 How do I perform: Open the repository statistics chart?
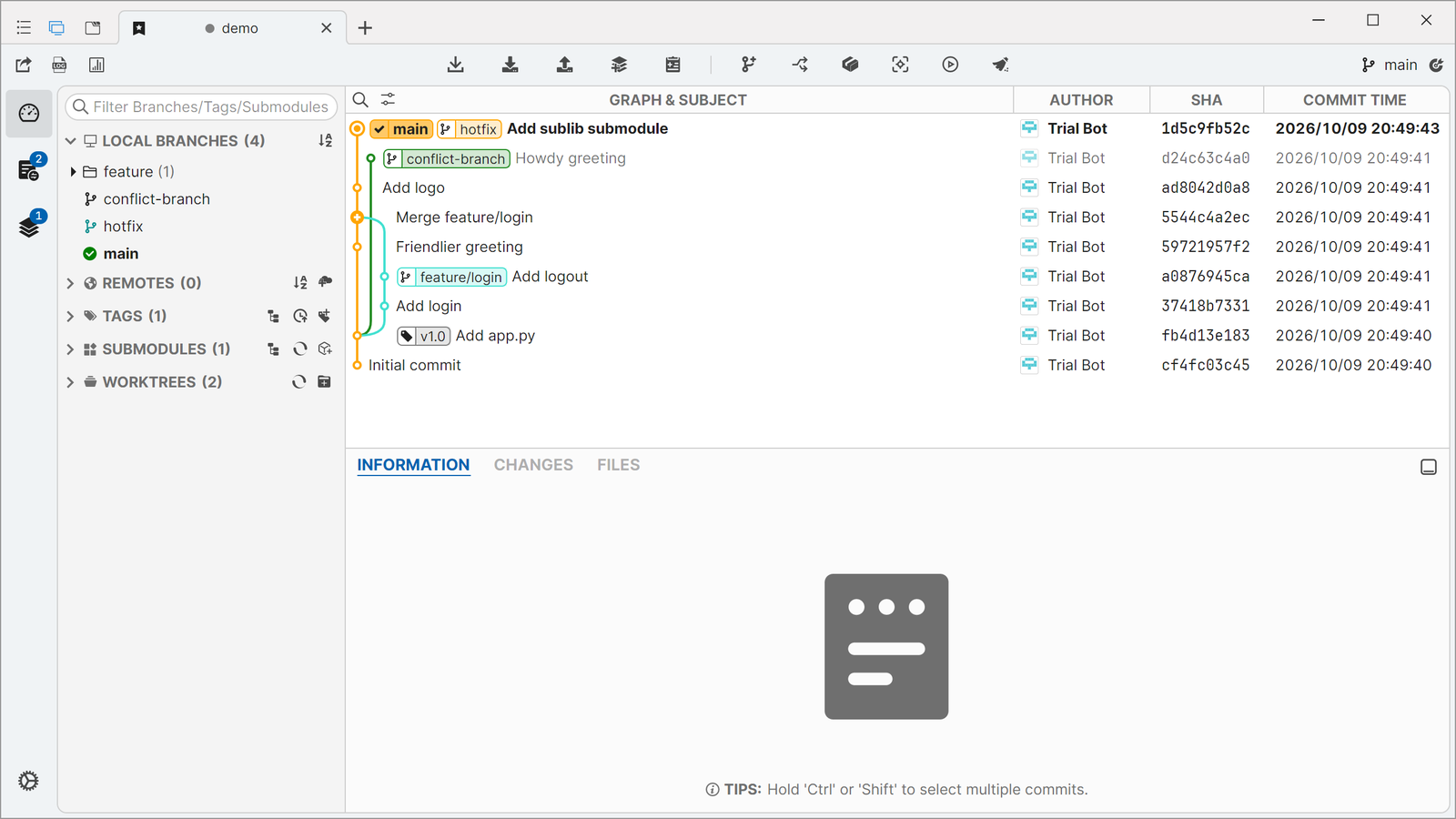point(96,65)
